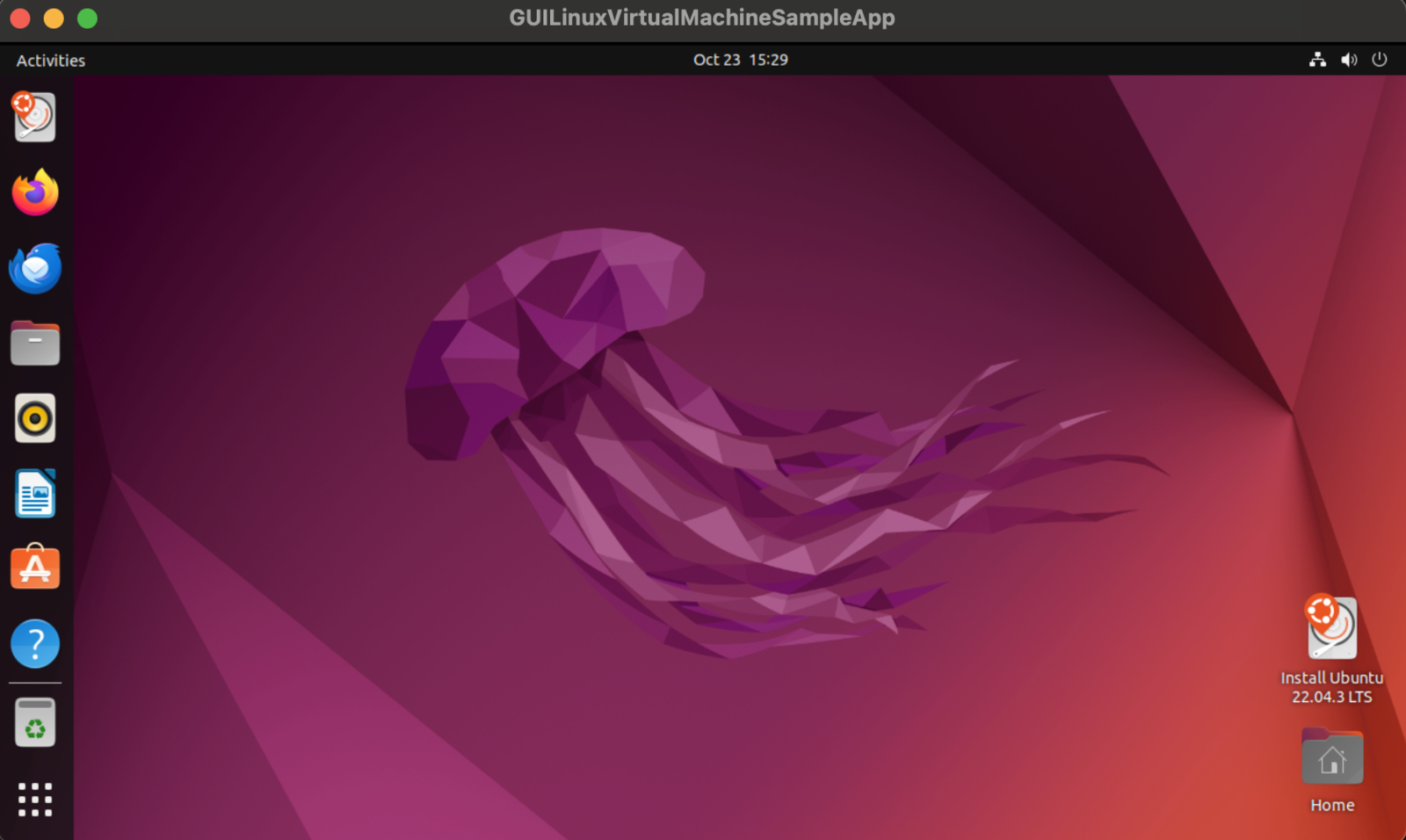
Task: Open the clock calendar Oct 23 15:29
Action: (741, 60)
